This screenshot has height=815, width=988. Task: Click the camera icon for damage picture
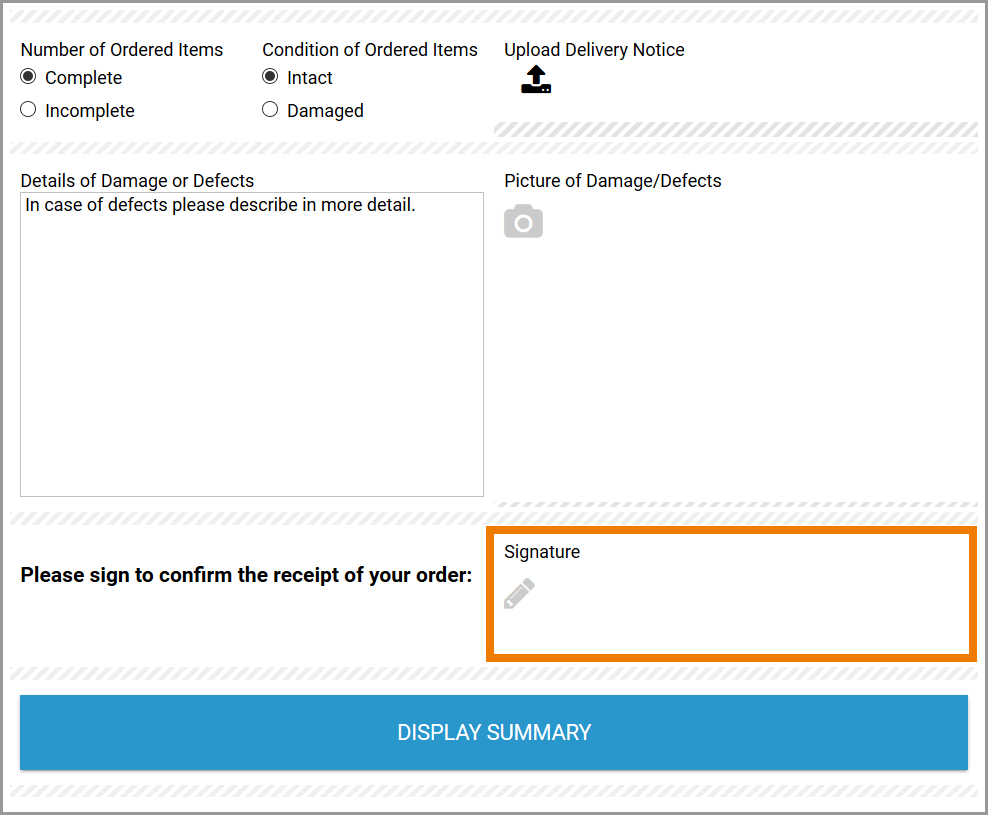tap(523, 221)
